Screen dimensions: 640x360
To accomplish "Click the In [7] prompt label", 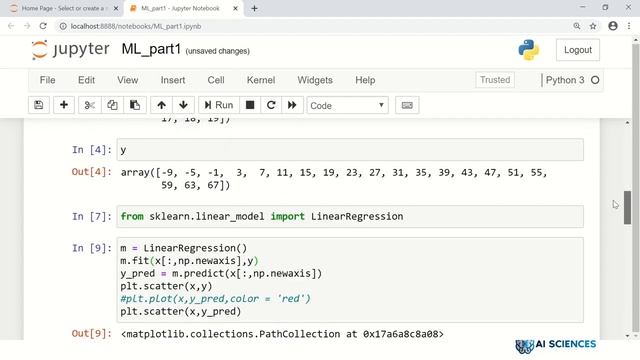I will pyautogui.click(x=91, y=216).
